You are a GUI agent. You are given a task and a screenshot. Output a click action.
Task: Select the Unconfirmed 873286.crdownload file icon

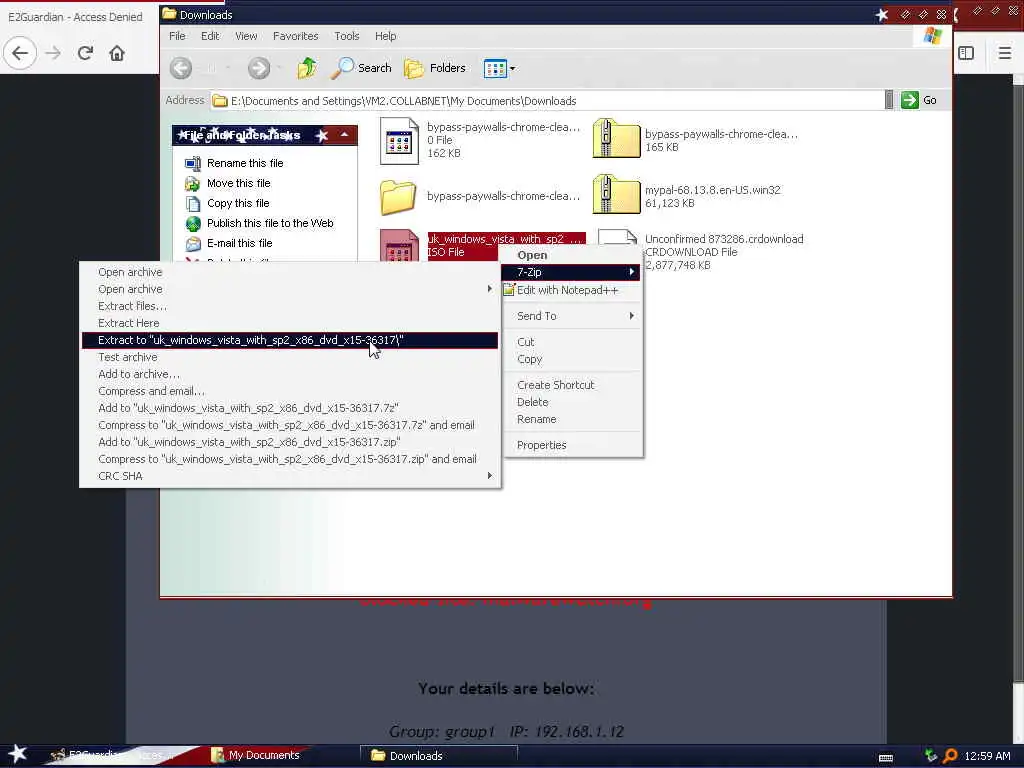point(617,237)
